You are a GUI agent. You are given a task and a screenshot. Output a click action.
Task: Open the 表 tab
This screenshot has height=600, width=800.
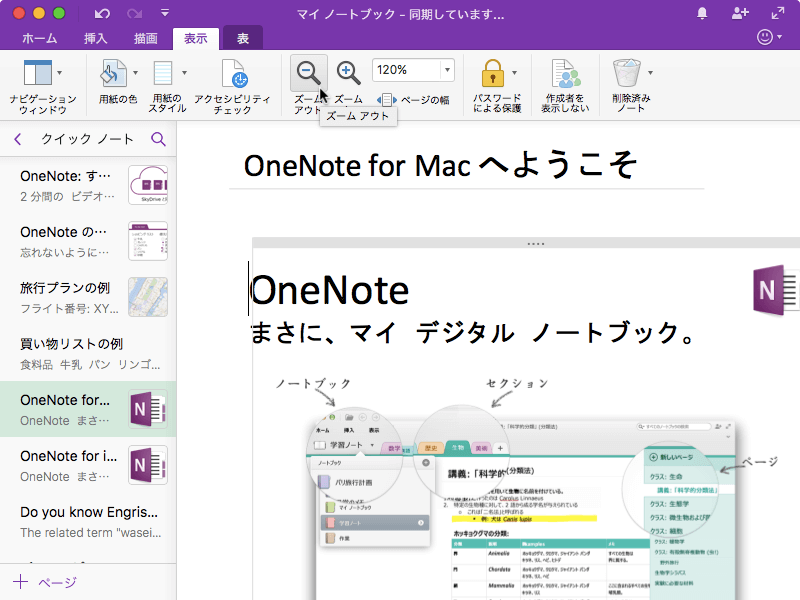(x=243, y=38)
